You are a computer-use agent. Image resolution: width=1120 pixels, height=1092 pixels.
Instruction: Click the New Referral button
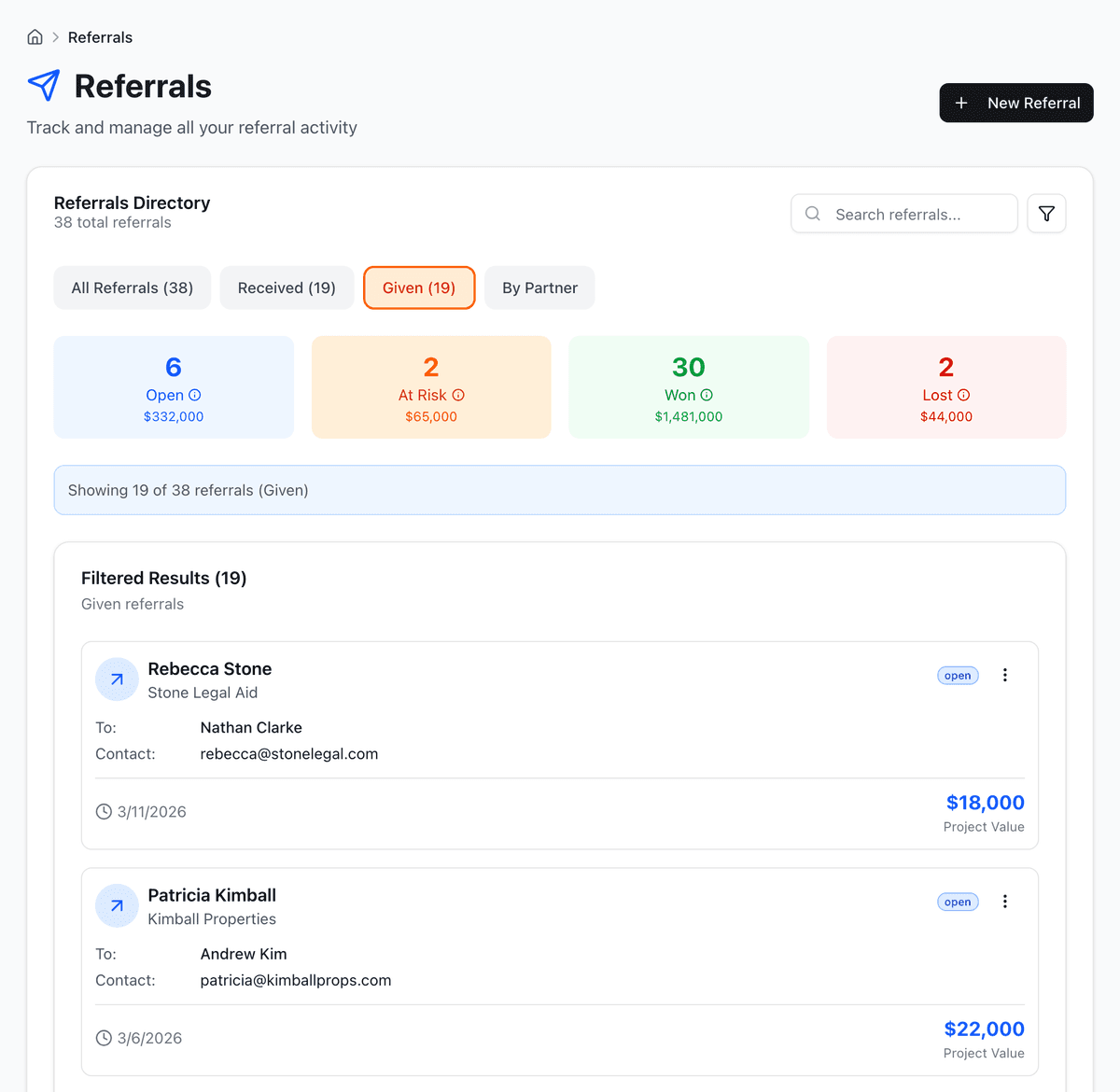pyautogui.click(x=1015, y=103)
